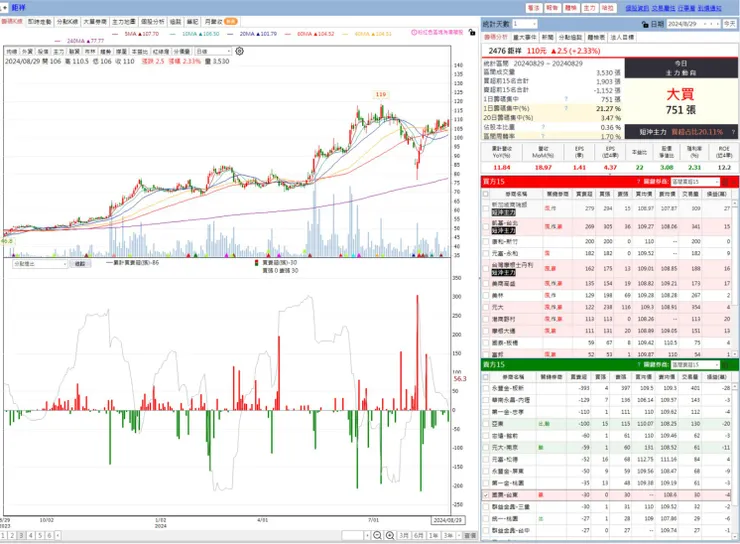Expand dropdown arrow after 3年 button
Screen dimensions: 740x544
(x=458, y=536)
